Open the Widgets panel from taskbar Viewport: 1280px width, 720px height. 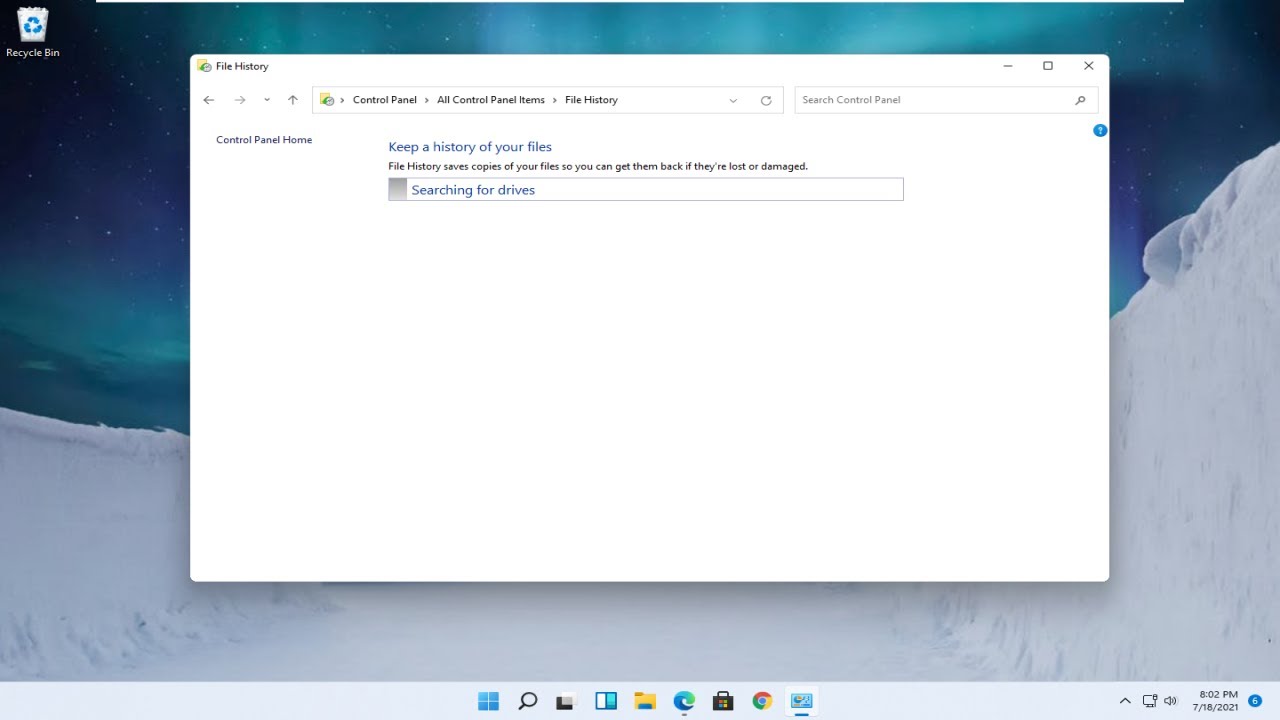pos(606,701)
